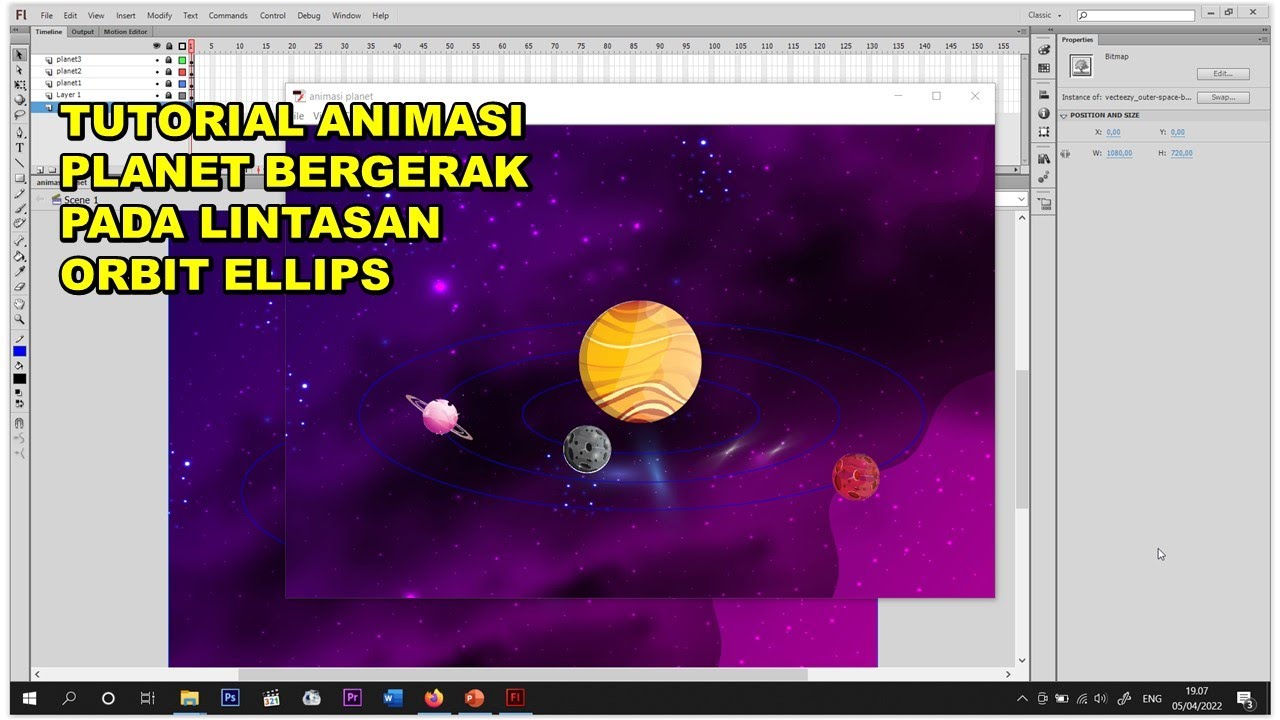Click the X position value

[x=1113, y=132]
